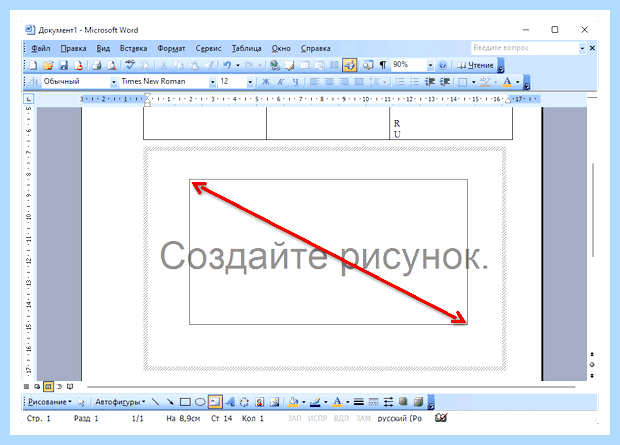Open the 3-D style options

pyautogui.click(x=418, y=402)
